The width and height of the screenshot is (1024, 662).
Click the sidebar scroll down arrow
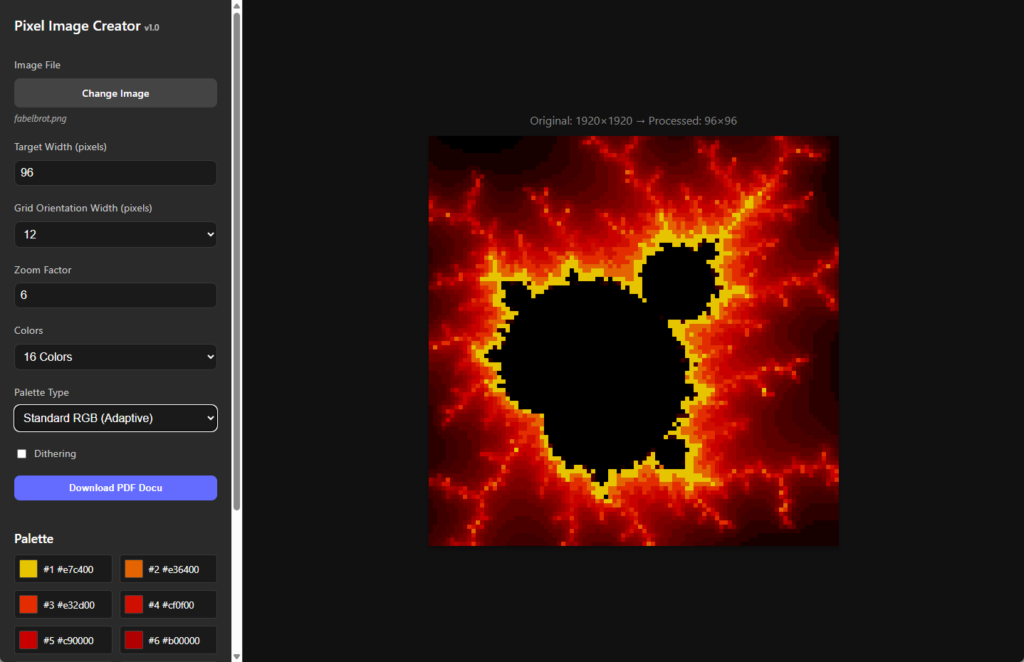point(237,656)
